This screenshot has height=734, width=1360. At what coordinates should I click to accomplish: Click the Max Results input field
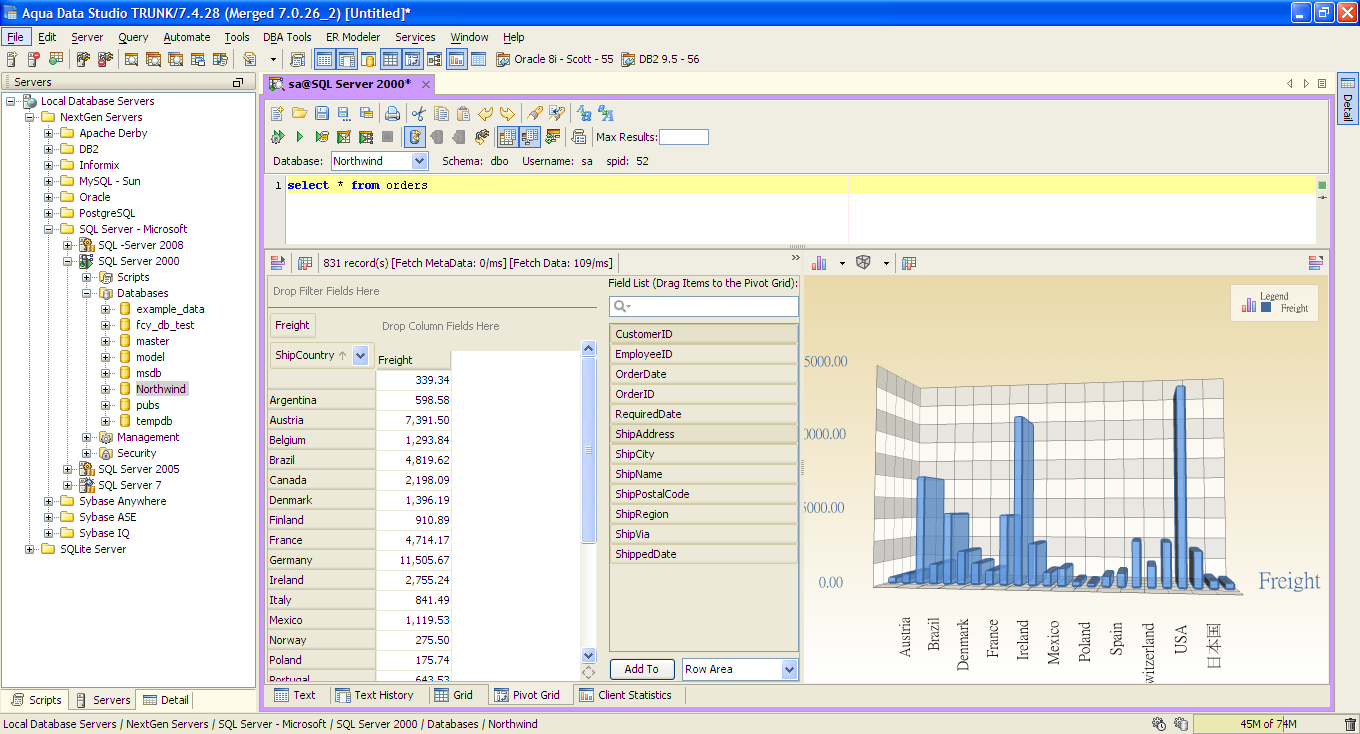[684, 137]
